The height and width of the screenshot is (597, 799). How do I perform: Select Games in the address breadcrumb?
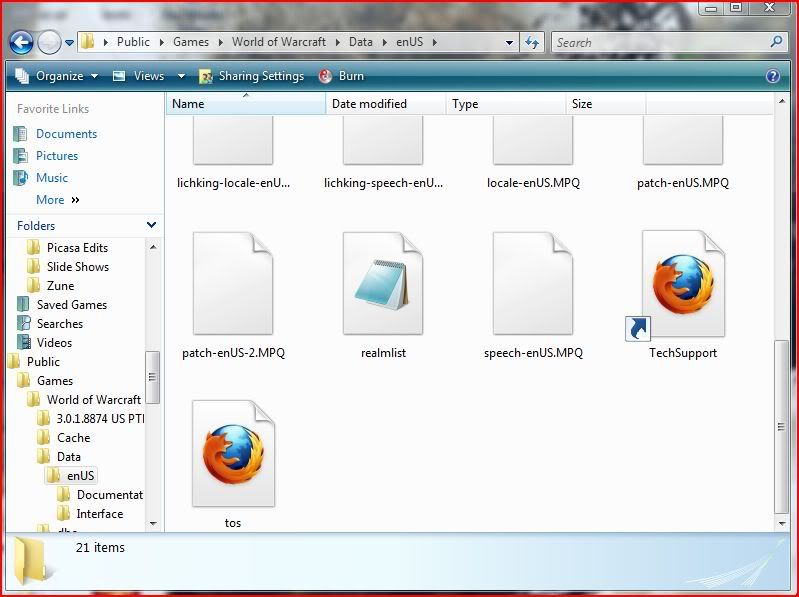pos(191,42)
